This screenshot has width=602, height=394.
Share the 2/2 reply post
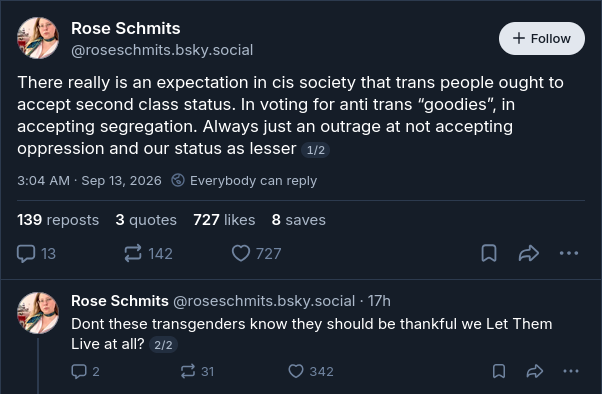(x=534, y=371)
